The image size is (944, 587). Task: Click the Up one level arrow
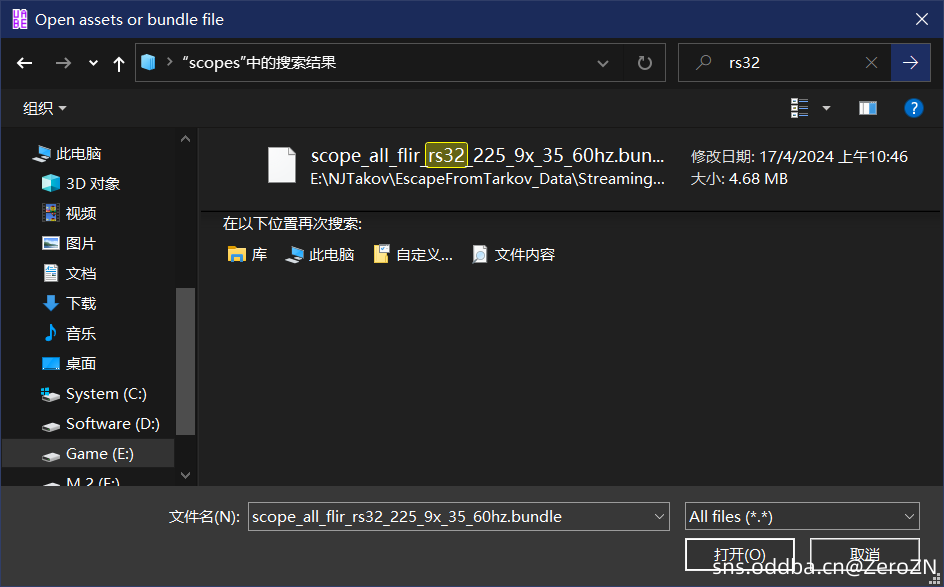119,63
